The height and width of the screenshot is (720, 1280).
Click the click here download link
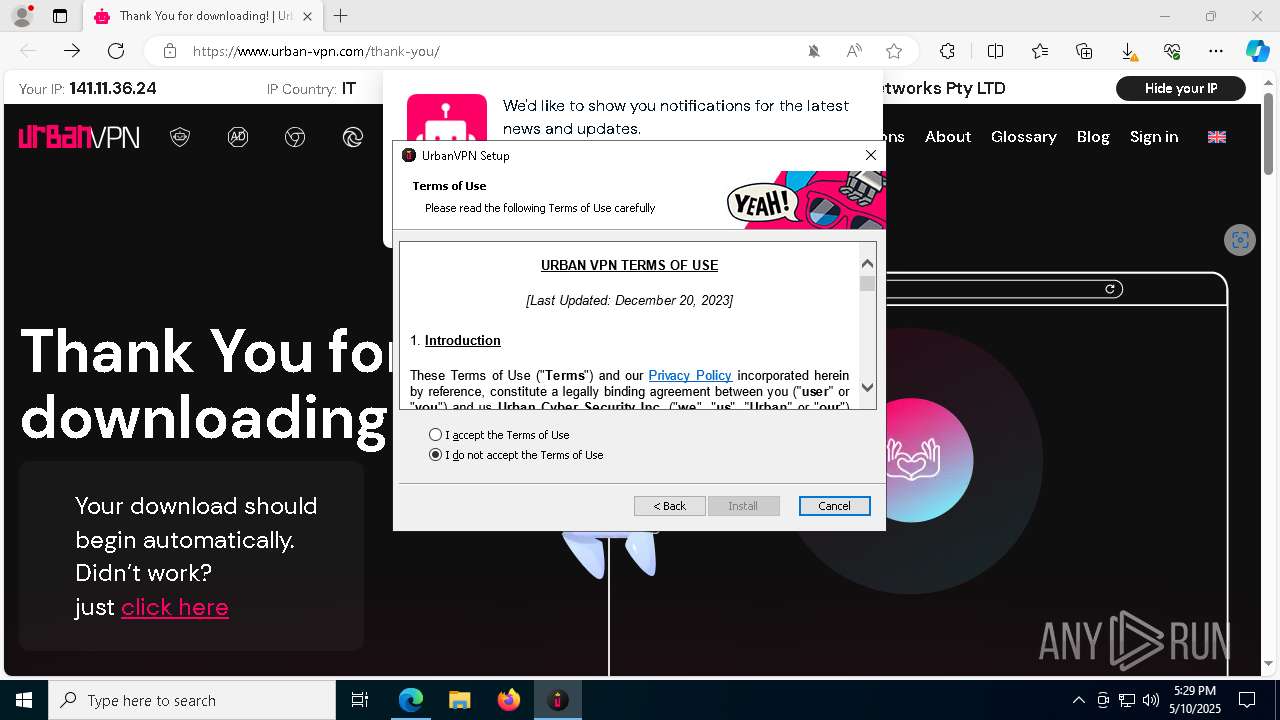(x=175, y=607)
